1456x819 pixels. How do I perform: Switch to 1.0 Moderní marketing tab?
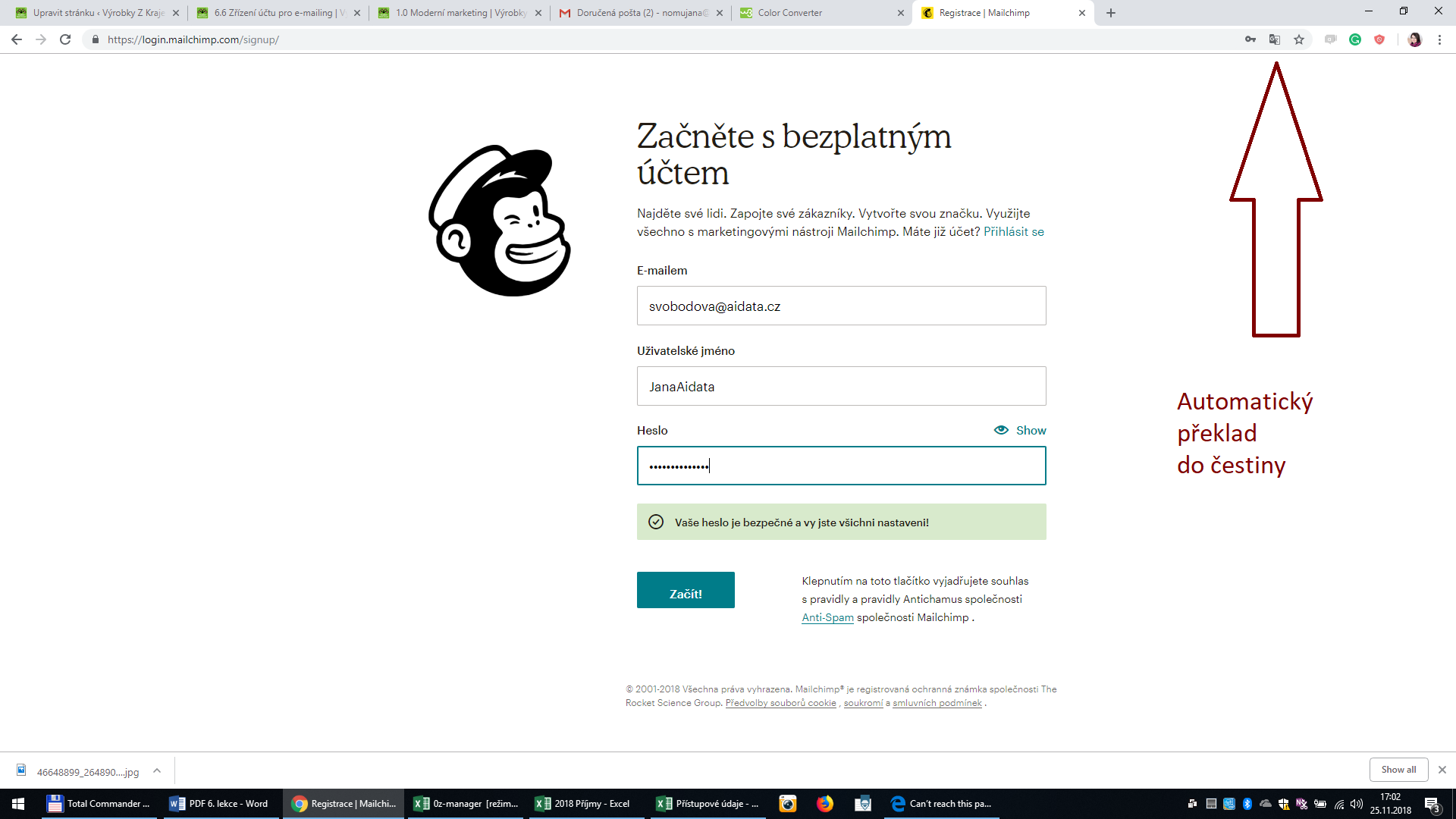pyautogui.click(x=460, y=13)
